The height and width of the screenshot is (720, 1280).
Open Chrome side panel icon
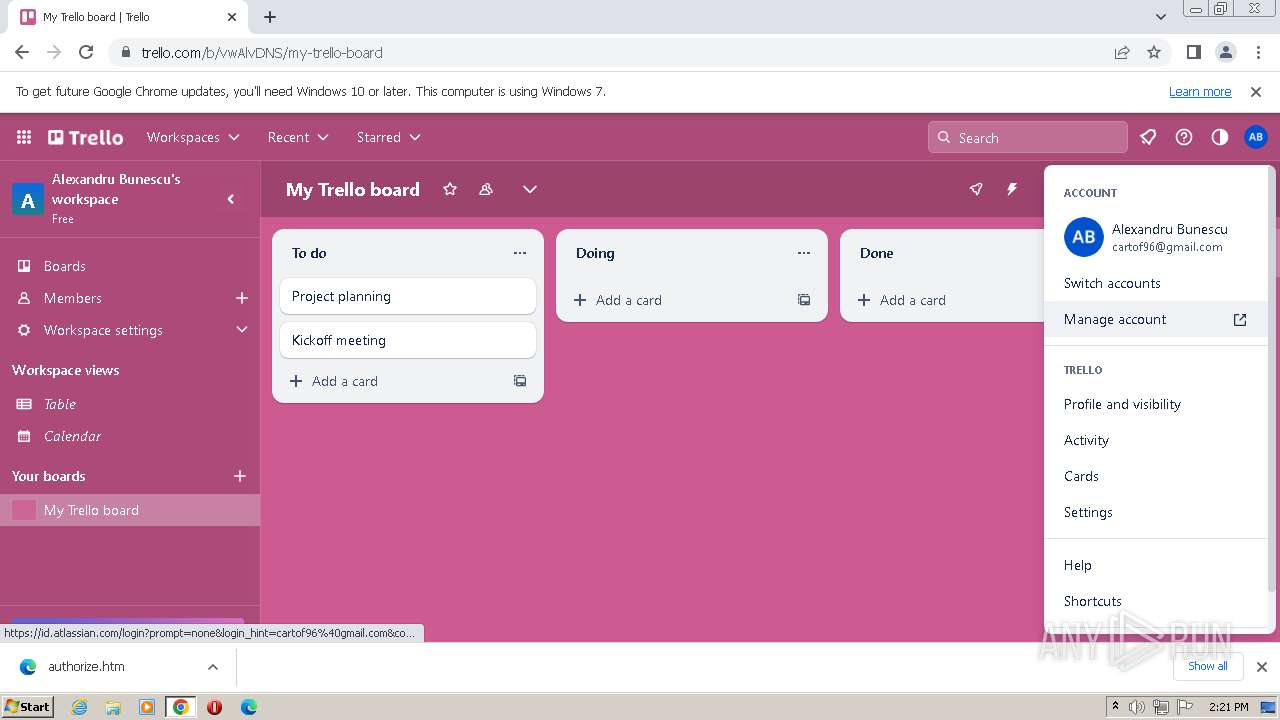[1194, 52]
